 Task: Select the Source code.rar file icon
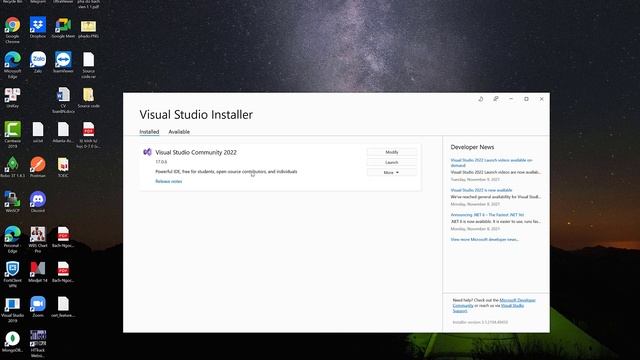pyautogui.click(x=89, y=65)
